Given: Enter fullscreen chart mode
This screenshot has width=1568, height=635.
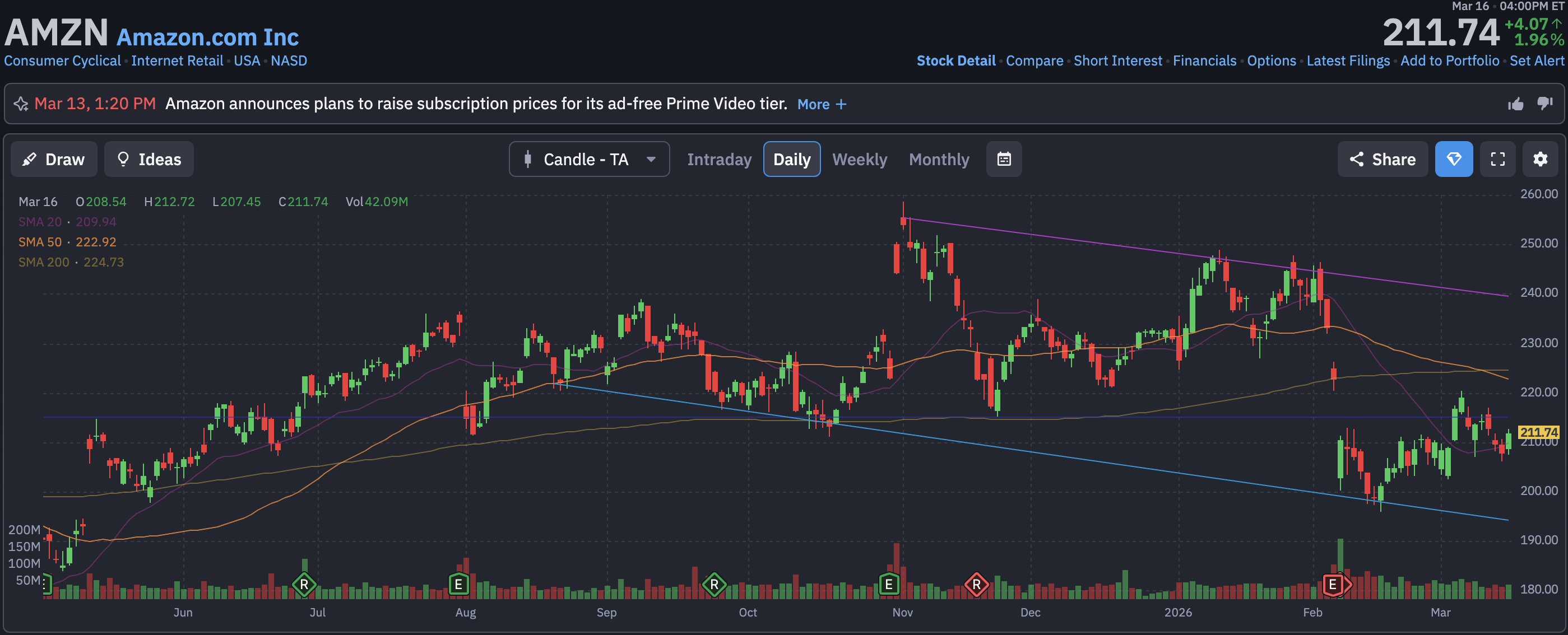Looking at the screenshot, I should point(1497,160).
